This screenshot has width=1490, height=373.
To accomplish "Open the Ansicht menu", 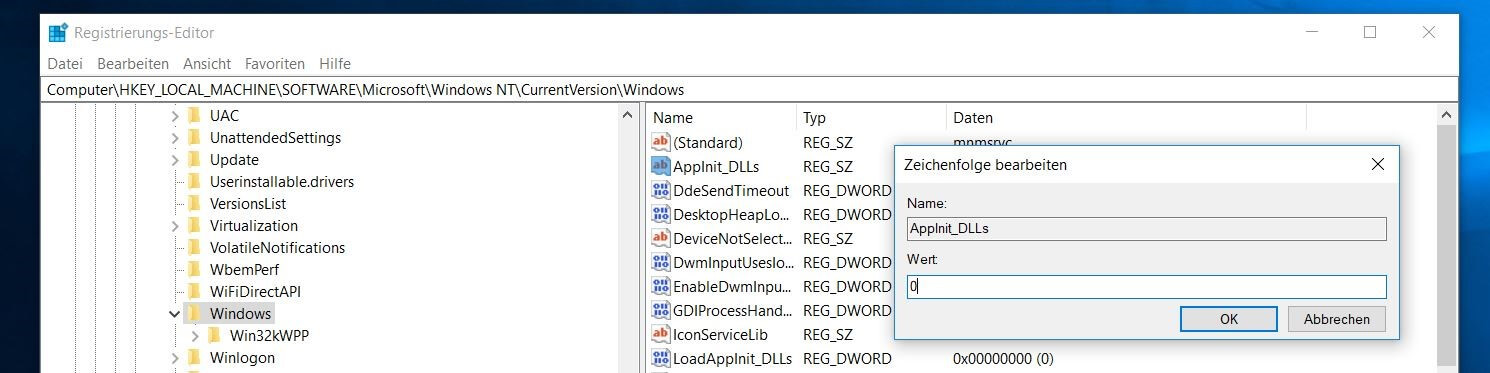I will pyautogui.click(x=207, y=63).
